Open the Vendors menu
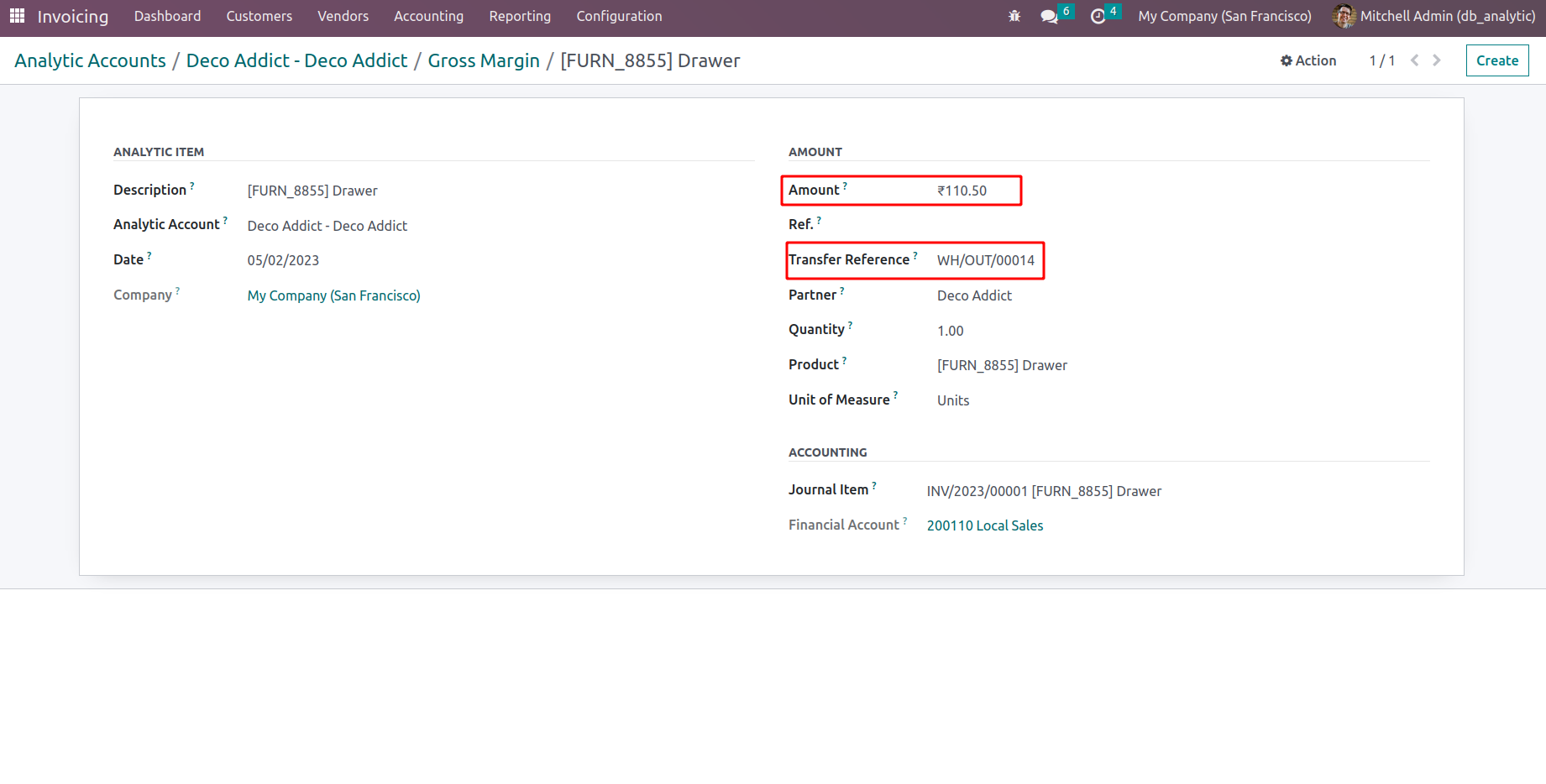Screen dimensions: 1546x784 pos(343,16)
